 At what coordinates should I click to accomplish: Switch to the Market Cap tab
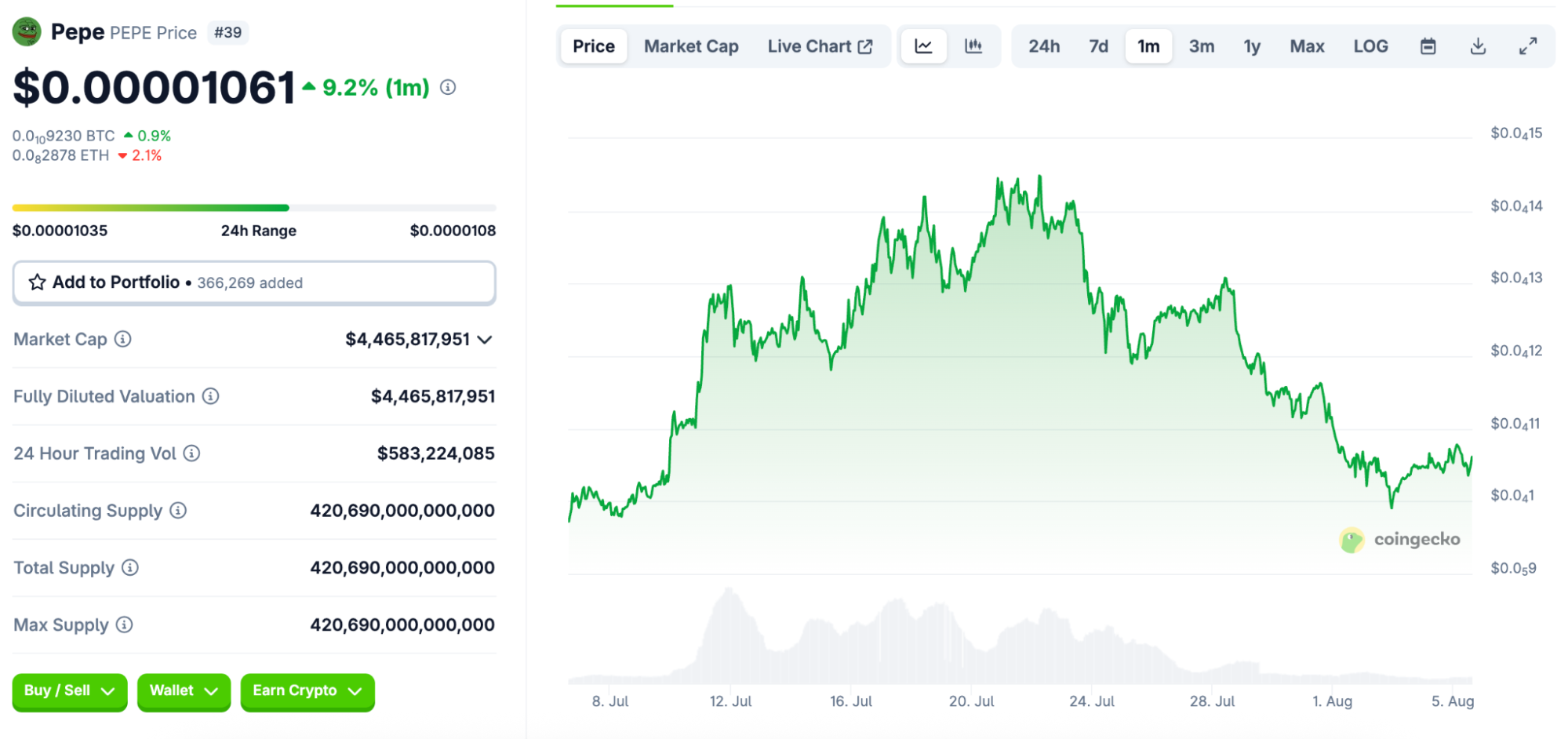(x=690, y=46)
